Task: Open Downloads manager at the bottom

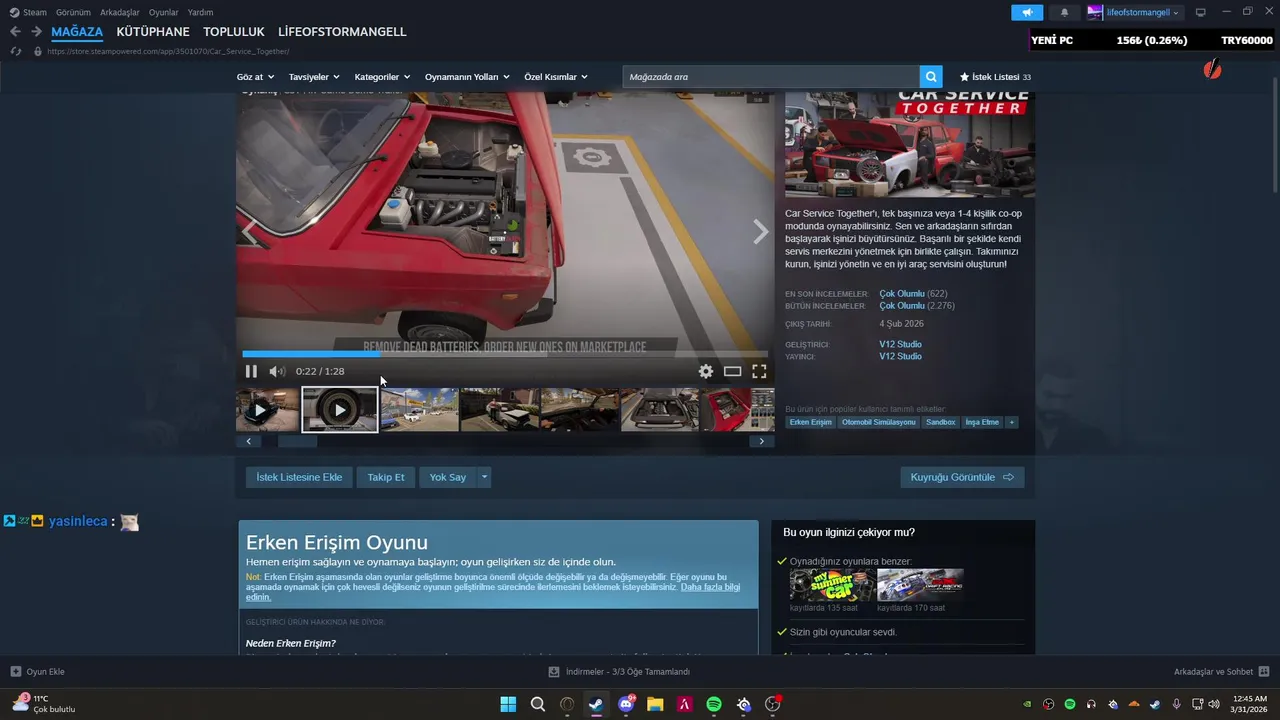Action: (620, 672)
